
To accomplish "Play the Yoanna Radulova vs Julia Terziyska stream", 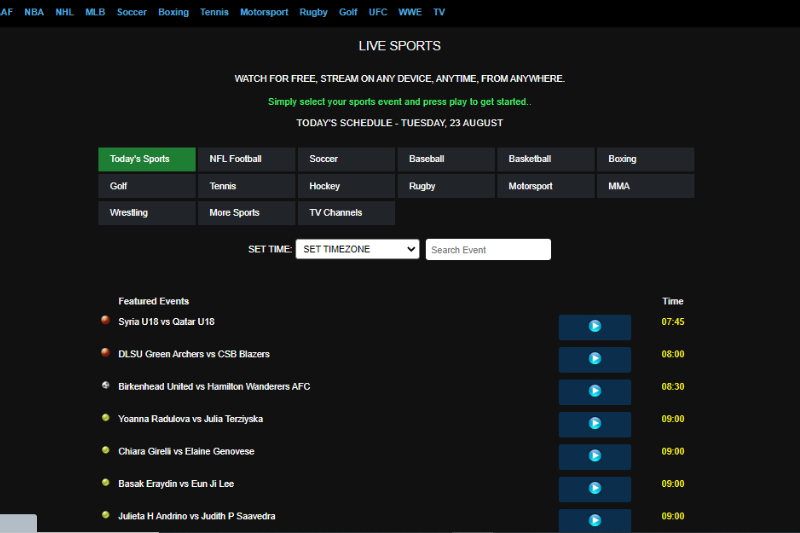I will tap(595, 424).
